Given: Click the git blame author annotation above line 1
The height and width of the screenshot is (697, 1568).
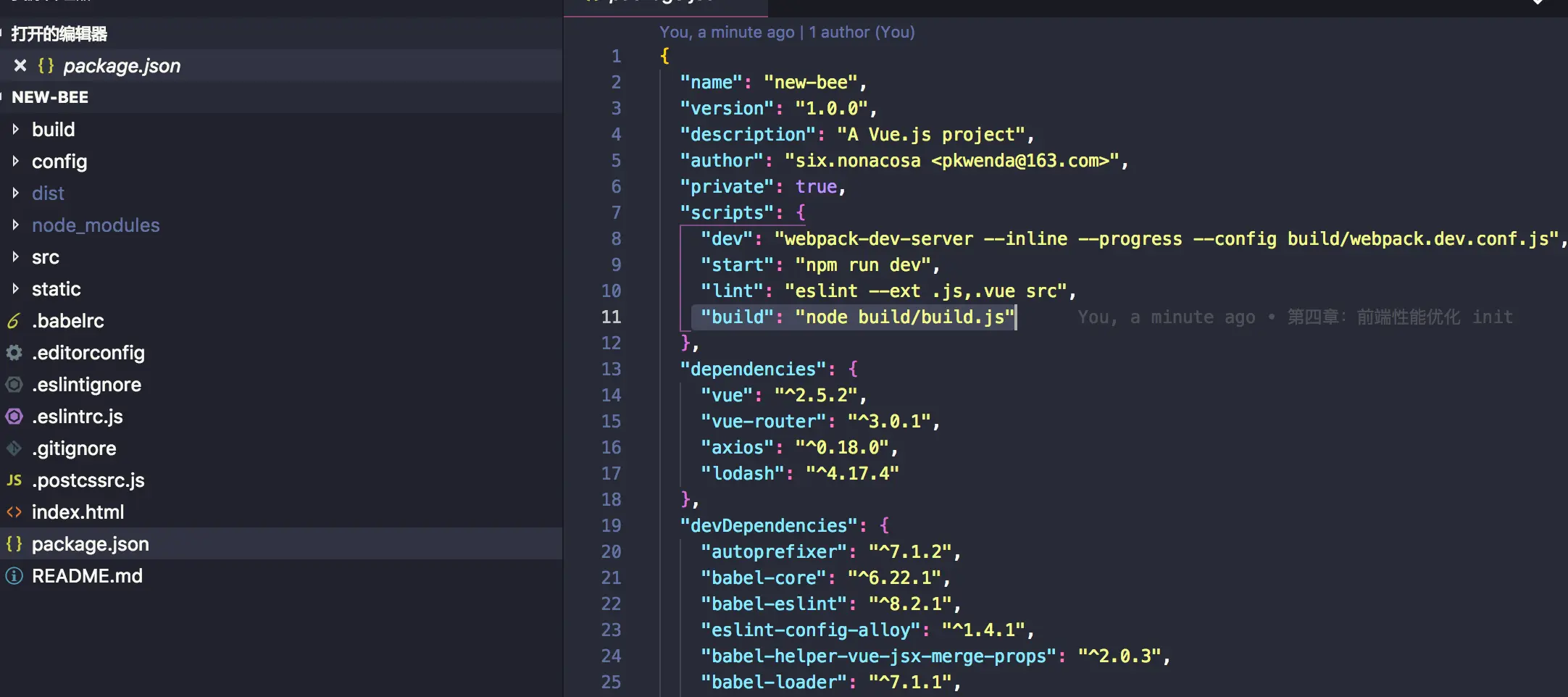Looking at the screenshot, I should 787,32.
